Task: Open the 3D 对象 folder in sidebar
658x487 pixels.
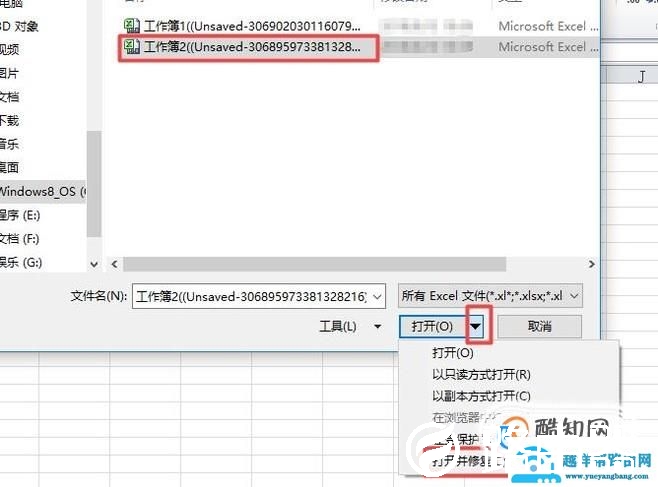Action: point(19,26)
